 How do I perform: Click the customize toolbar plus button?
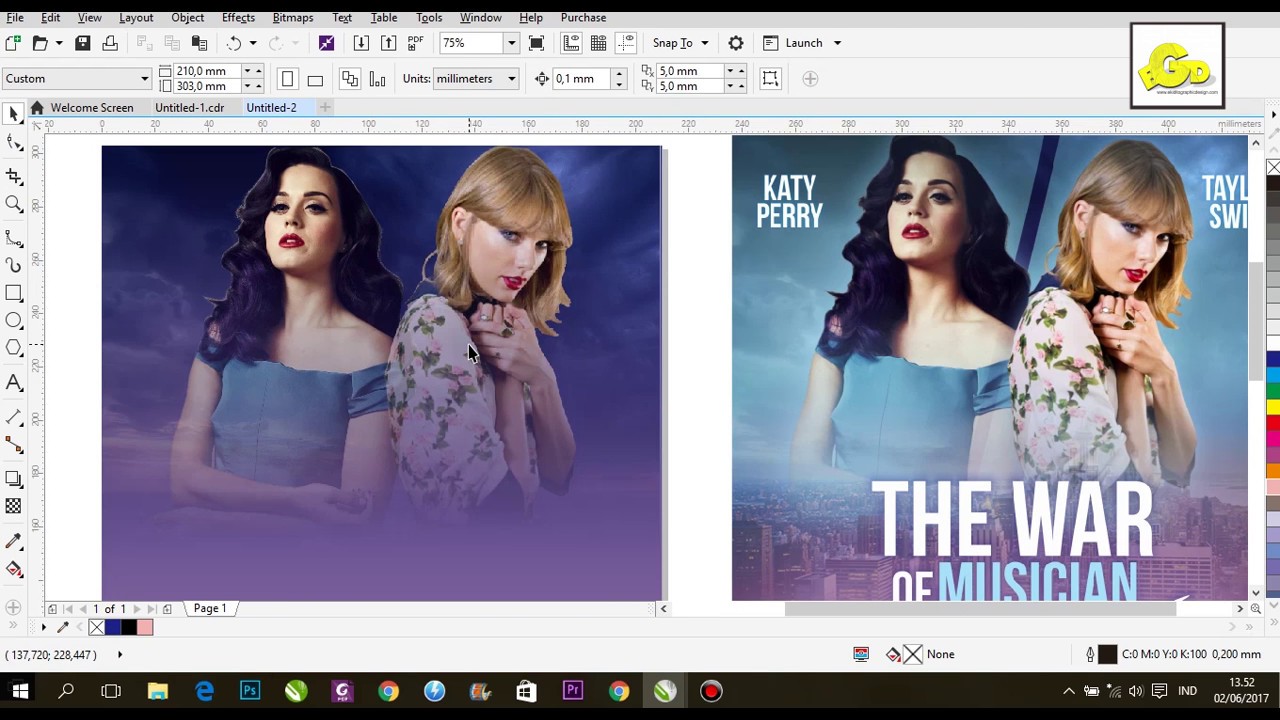click(810, 79)
